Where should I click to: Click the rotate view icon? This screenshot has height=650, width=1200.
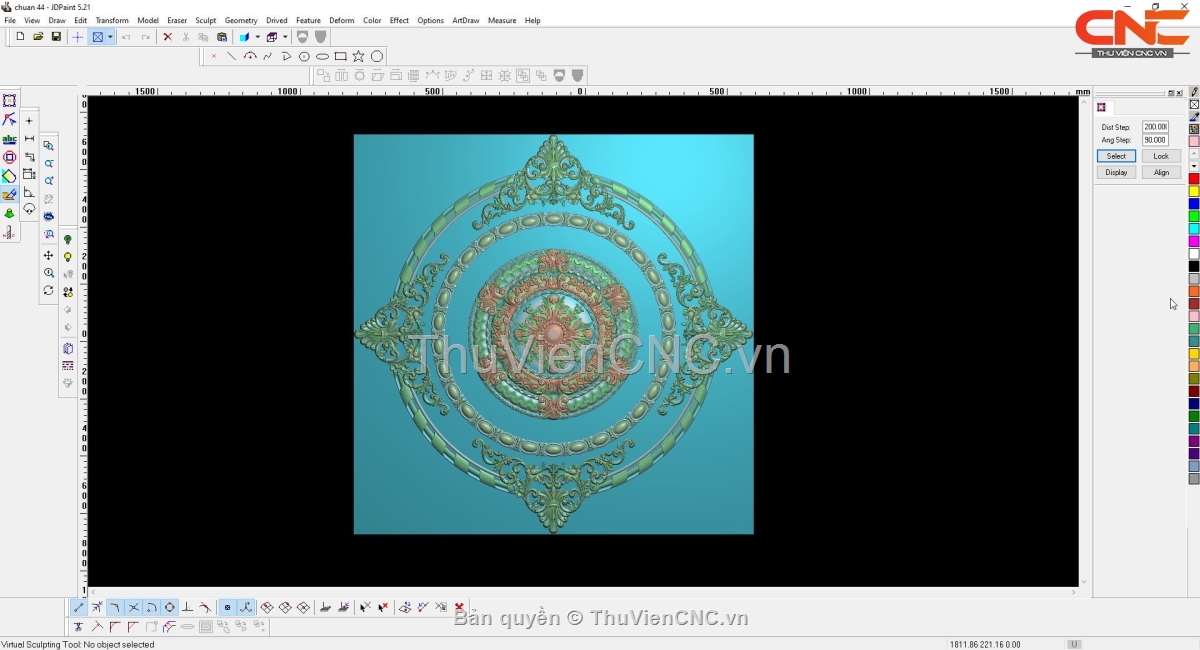pos(48,291)
